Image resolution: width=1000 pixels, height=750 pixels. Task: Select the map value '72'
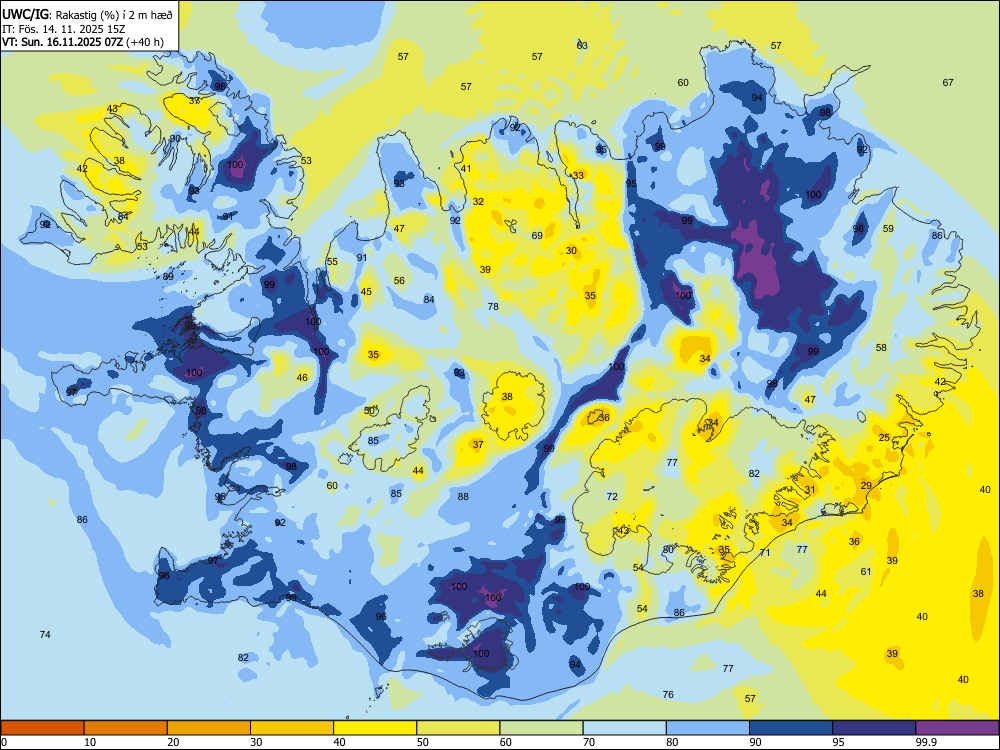coord(612,496)
